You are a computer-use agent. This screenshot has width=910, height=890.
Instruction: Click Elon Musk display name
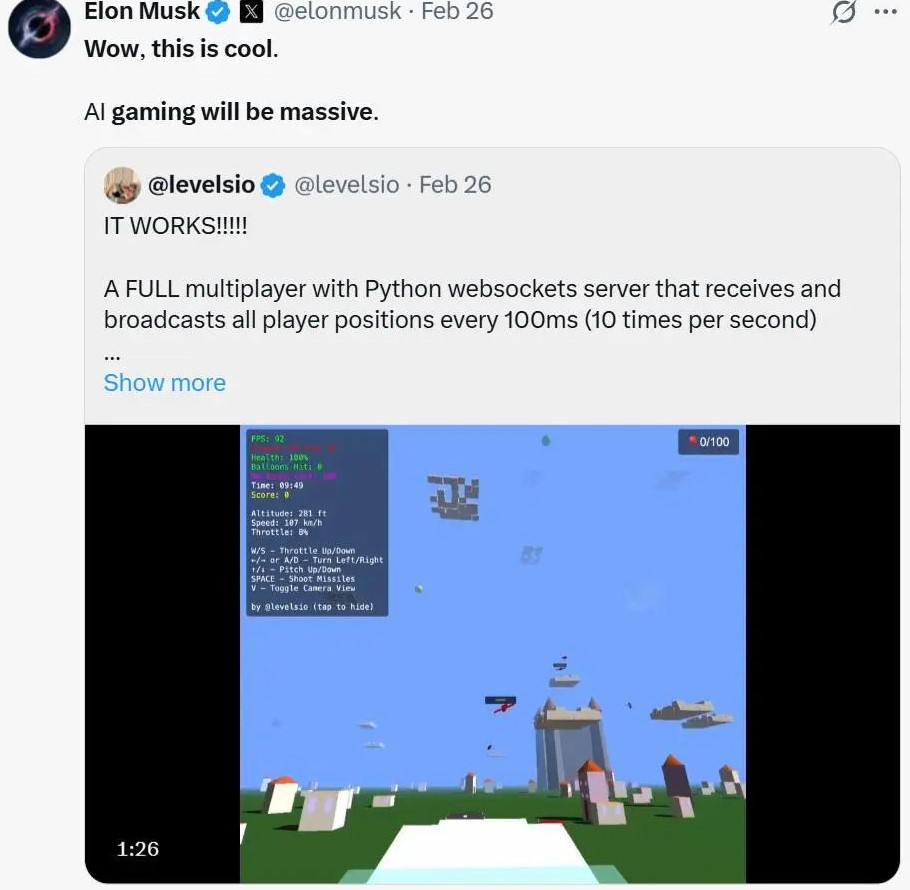point(142,11)
